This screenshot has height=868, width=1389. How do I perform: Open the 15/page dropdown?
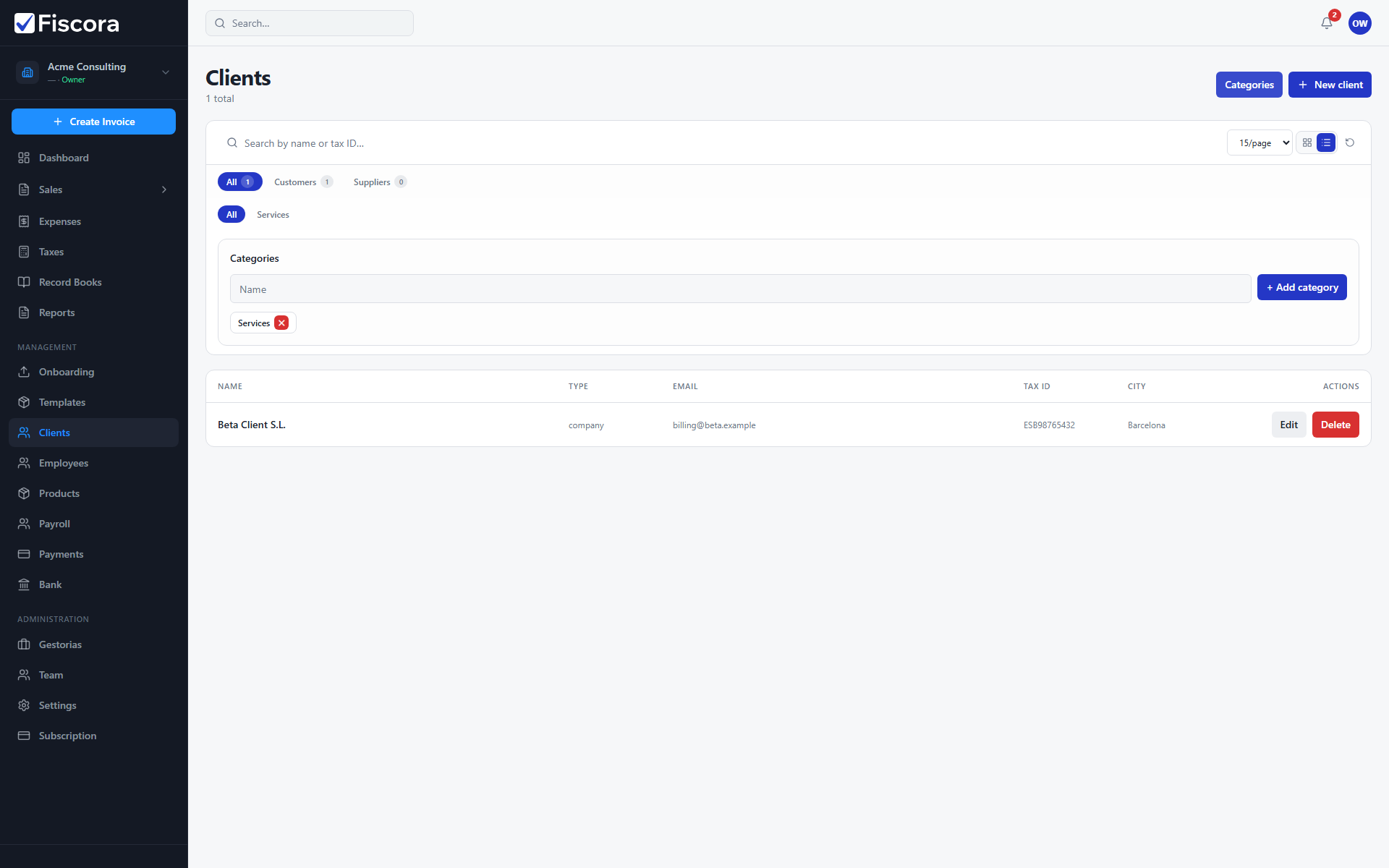pos(1260,143)
